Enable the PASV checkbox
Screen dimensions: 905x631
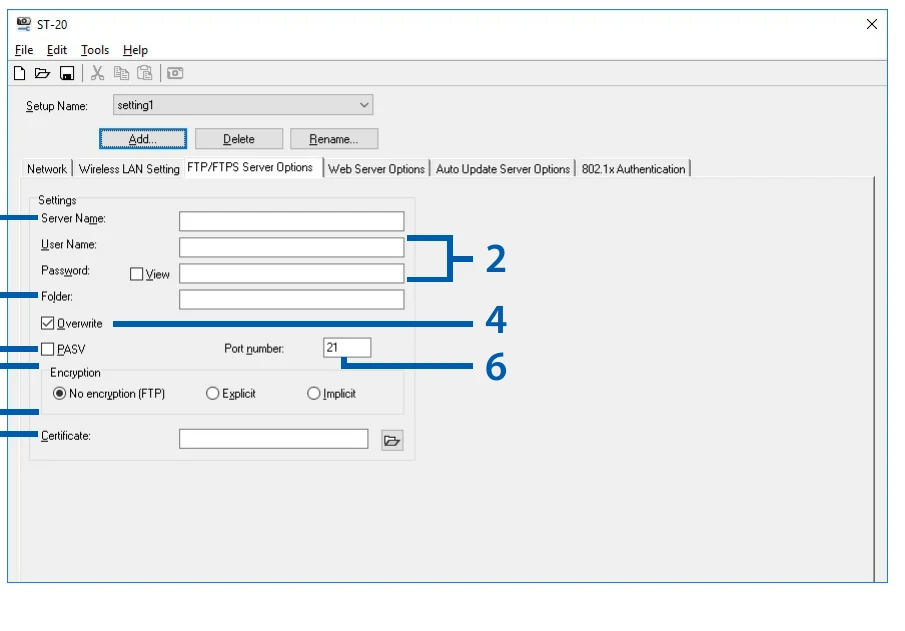(47, 349)
